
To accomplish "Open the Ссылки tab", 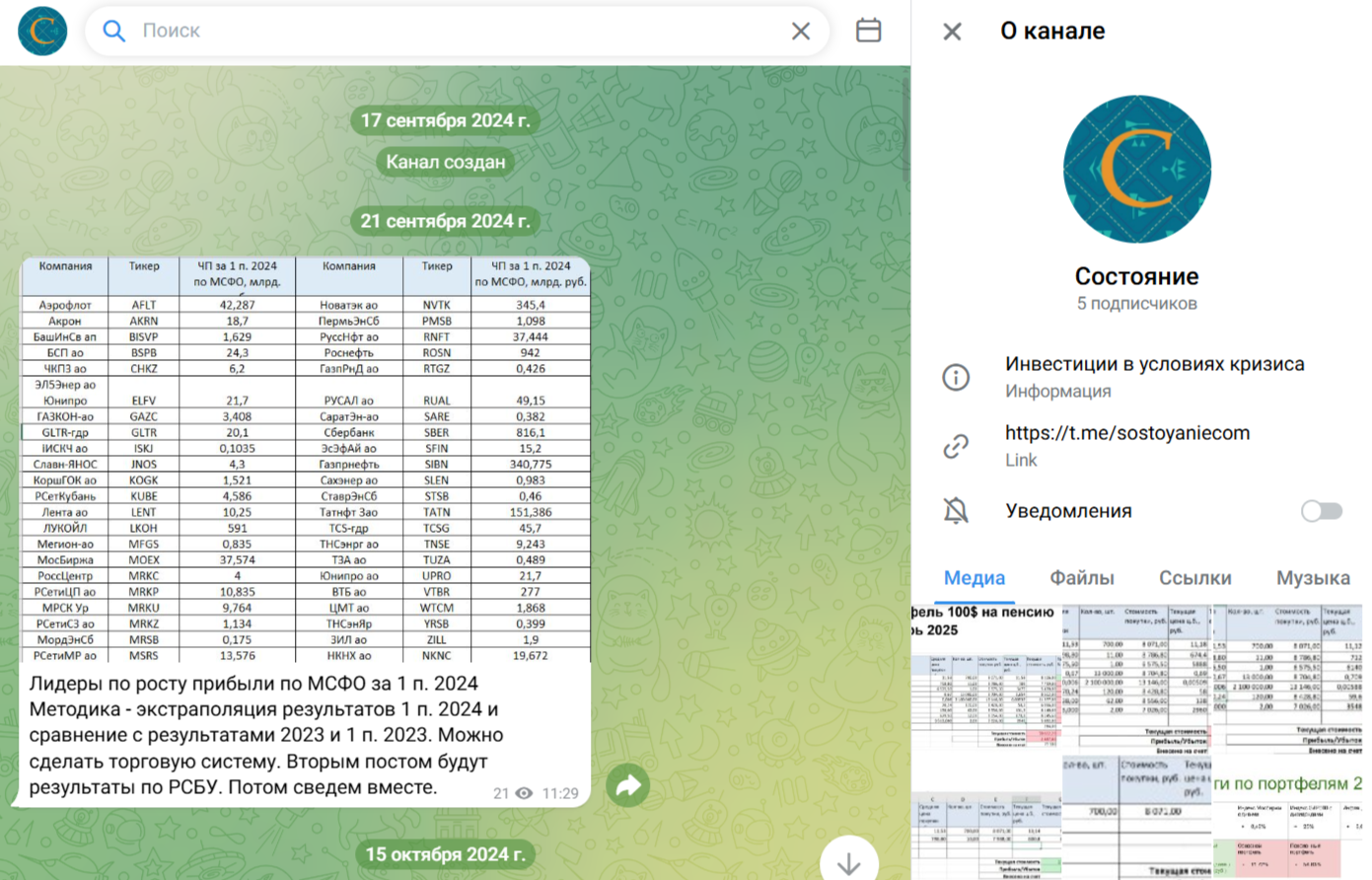I will tap(1194, 578).
